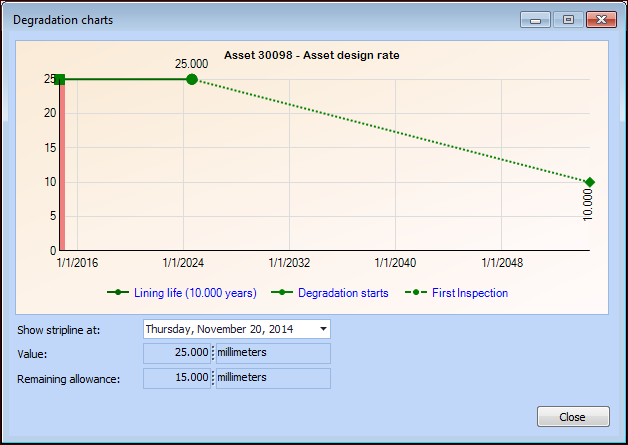Click the Lining life legend line icon
628x445 pixels.
(x=119, y=293)
